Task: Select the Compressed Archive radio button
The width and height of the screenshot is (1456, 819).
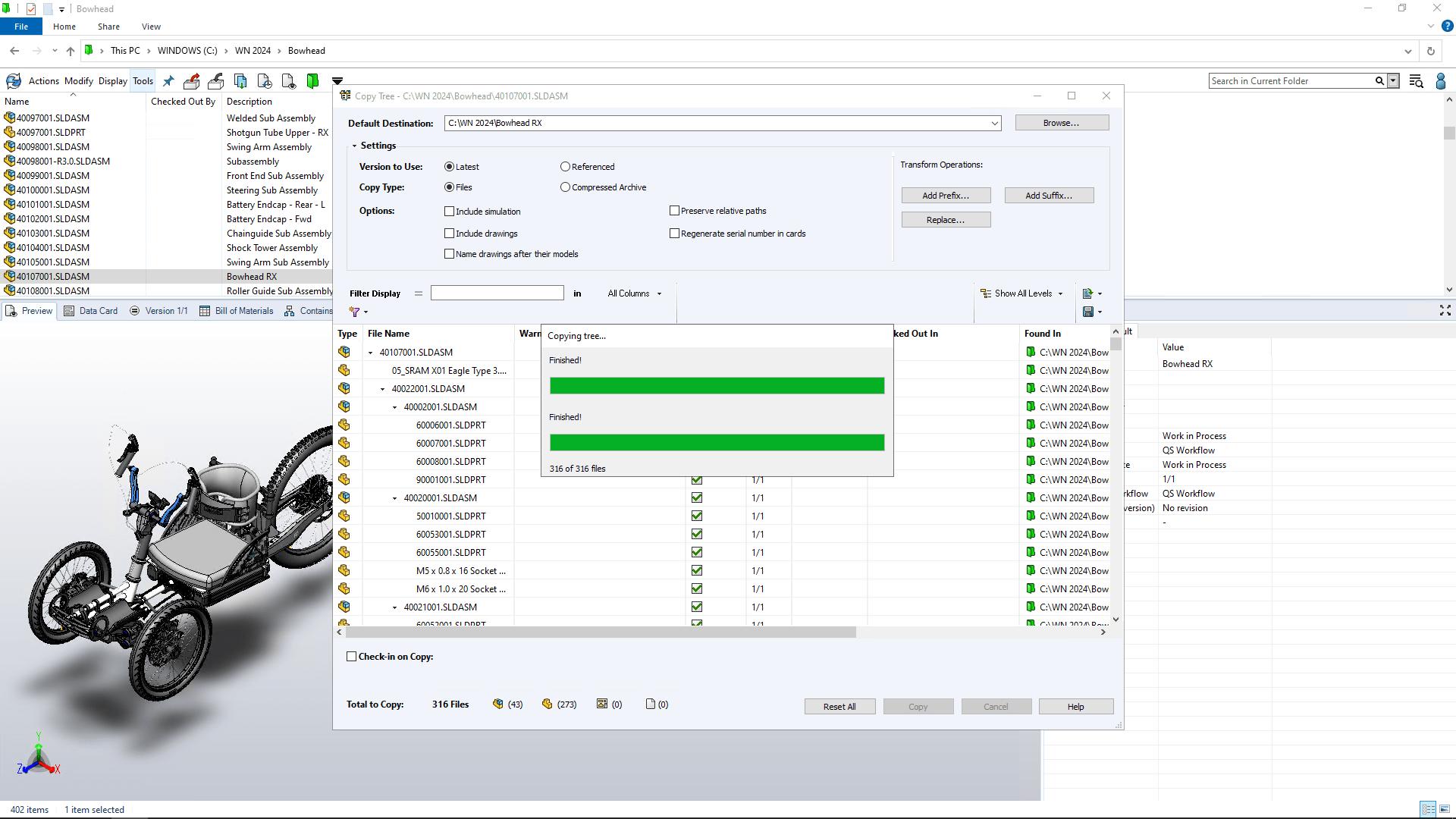Action: click(x=565, y=187)
